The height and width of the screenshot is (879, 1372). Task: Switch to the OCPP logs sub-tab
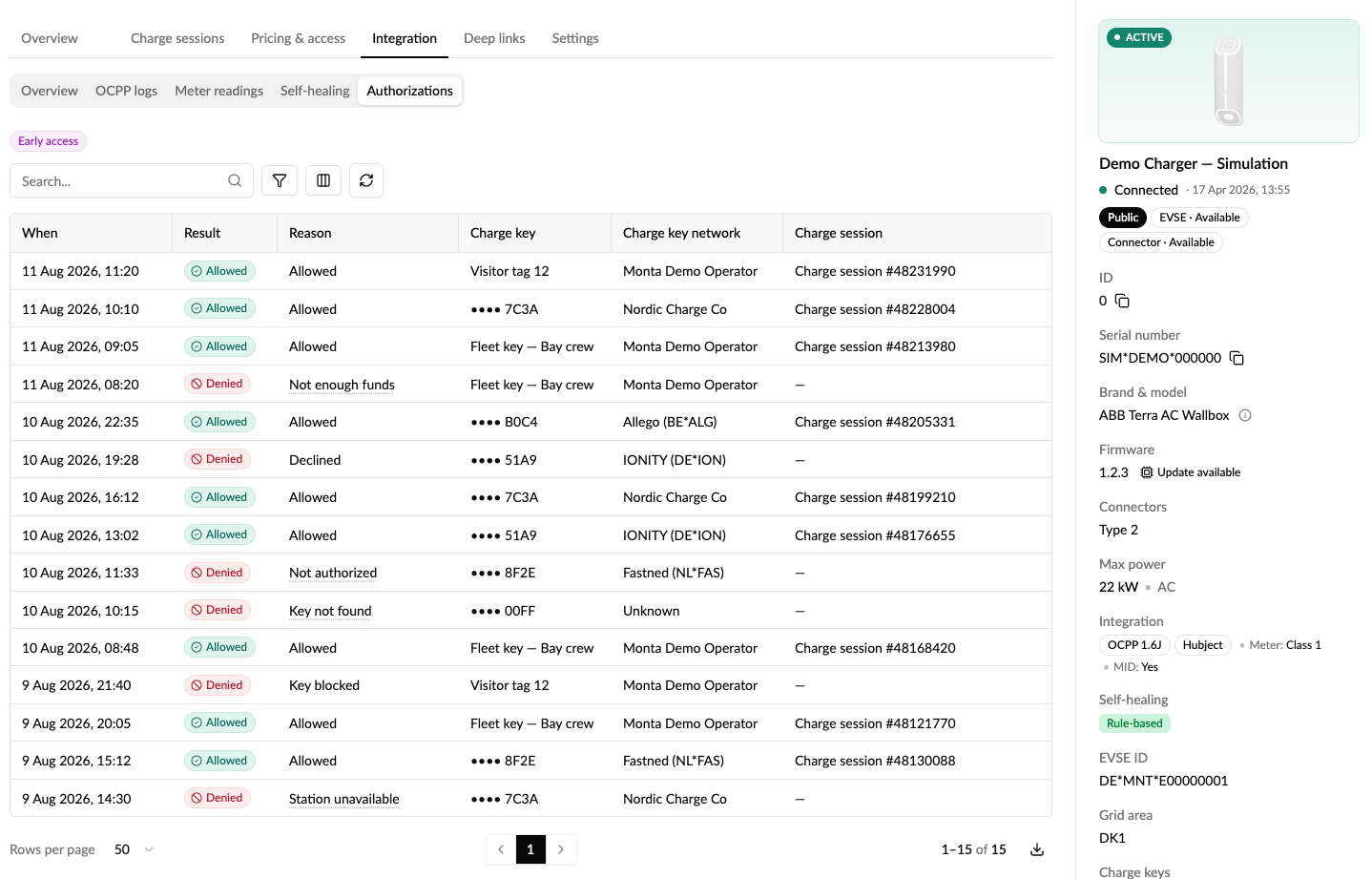pos(126,91)
